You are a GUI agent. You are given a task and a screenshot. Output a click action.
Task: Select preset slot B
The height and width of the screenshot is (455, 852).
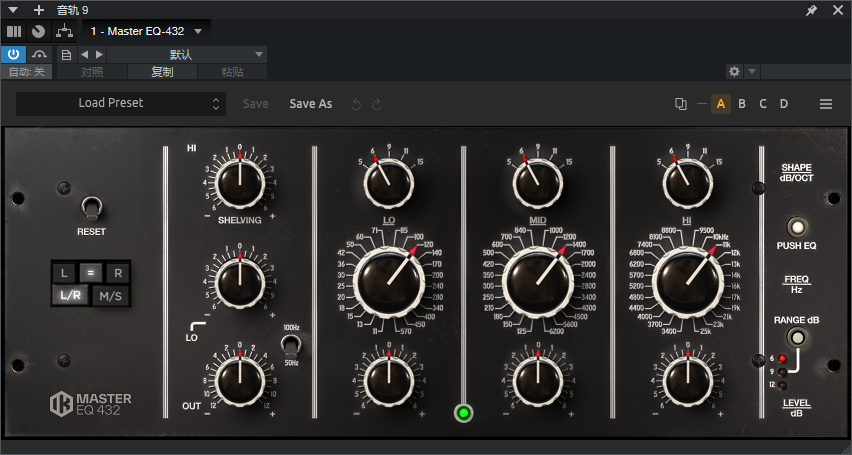(x=742, y=104)
